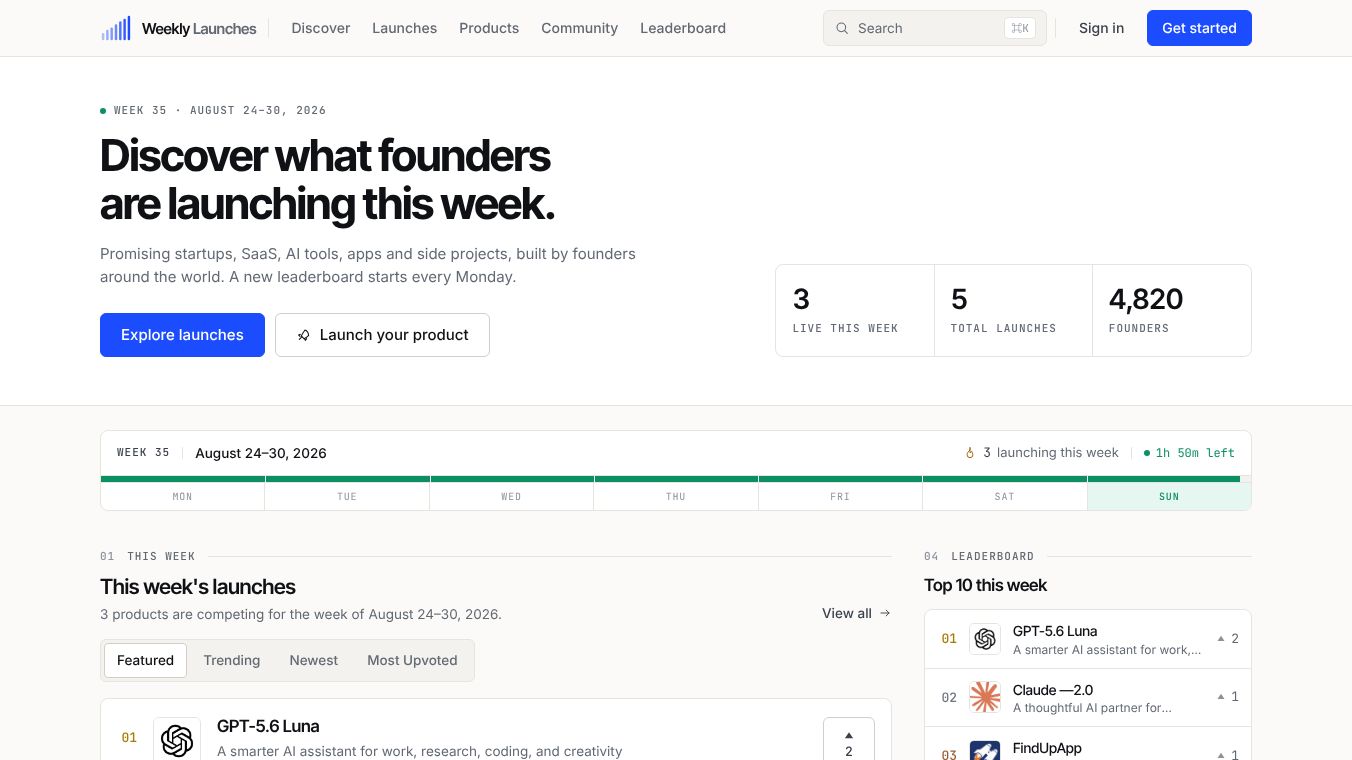This screenshot has width=1352, height=760.
Task: Open the Discover menu
Action: tap(321, 28)
